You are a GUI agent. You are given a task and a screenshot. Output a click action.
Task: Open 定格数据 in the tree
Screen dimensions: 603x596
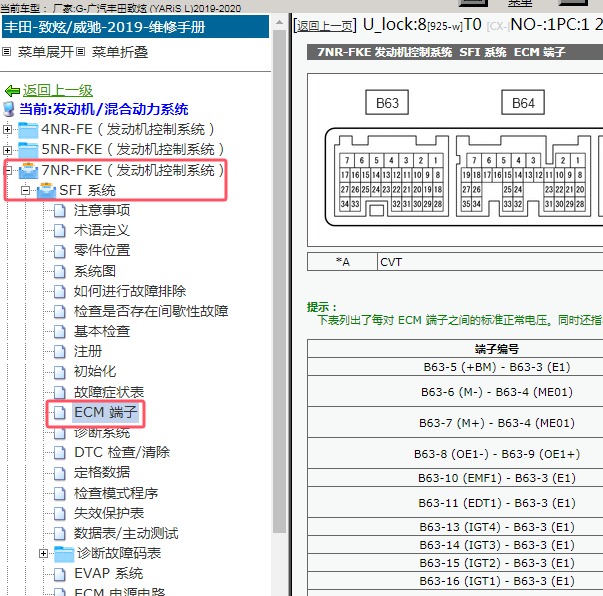tap(102, 473)
